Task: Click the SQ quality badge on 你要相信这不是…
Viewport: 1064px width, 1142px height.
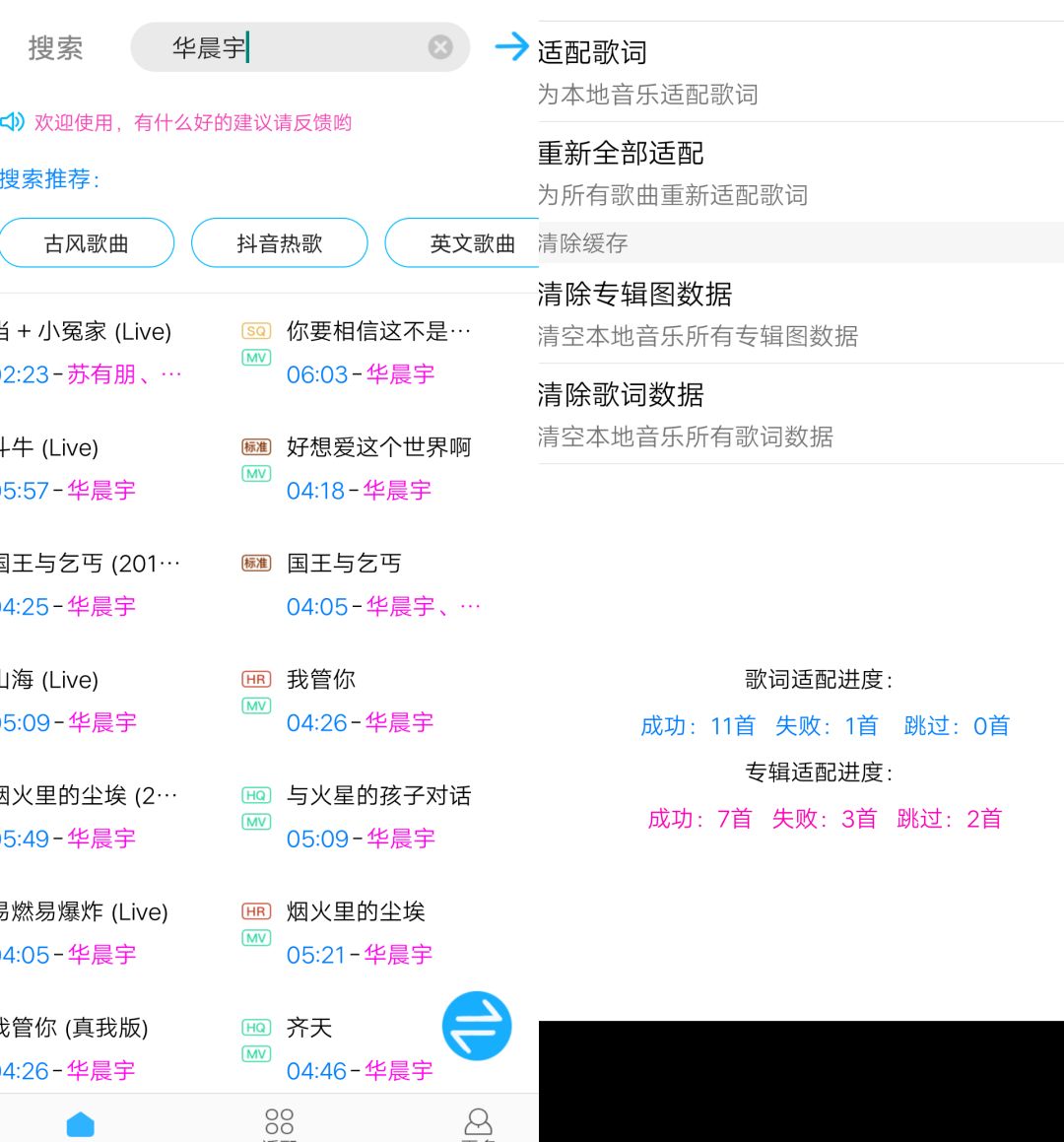Action: tap(255, 332)
